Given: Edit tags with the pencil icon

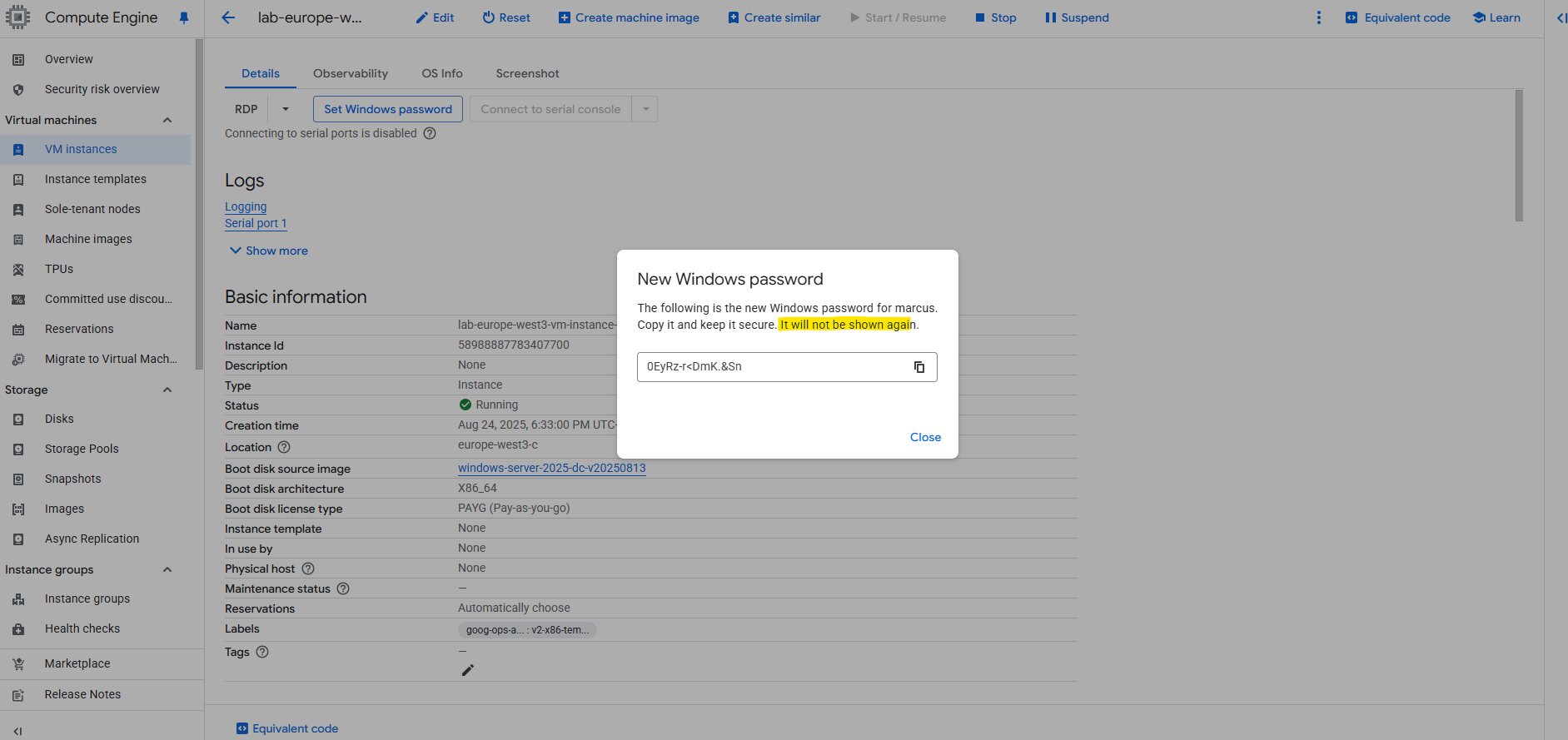Looking at the screenshot, I should (468, 670).
